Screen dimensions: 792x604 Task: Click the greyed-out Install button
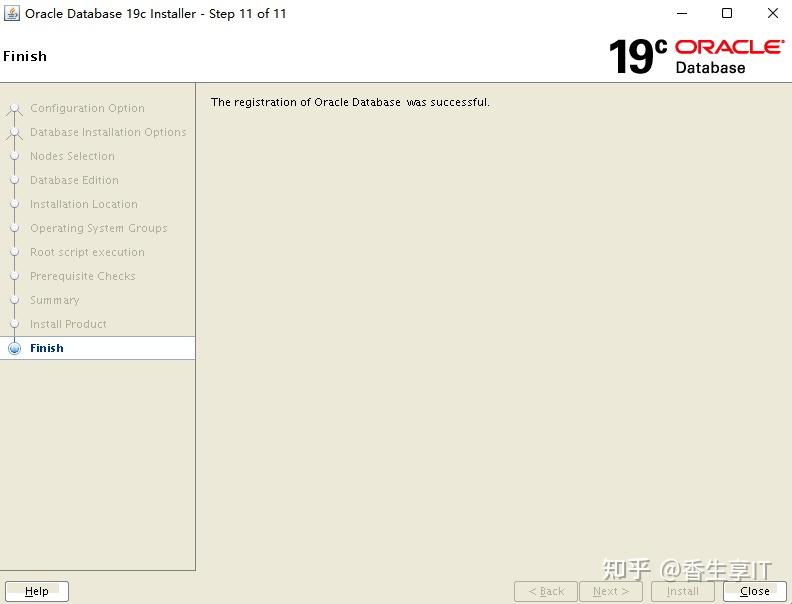tap(683, 591)
